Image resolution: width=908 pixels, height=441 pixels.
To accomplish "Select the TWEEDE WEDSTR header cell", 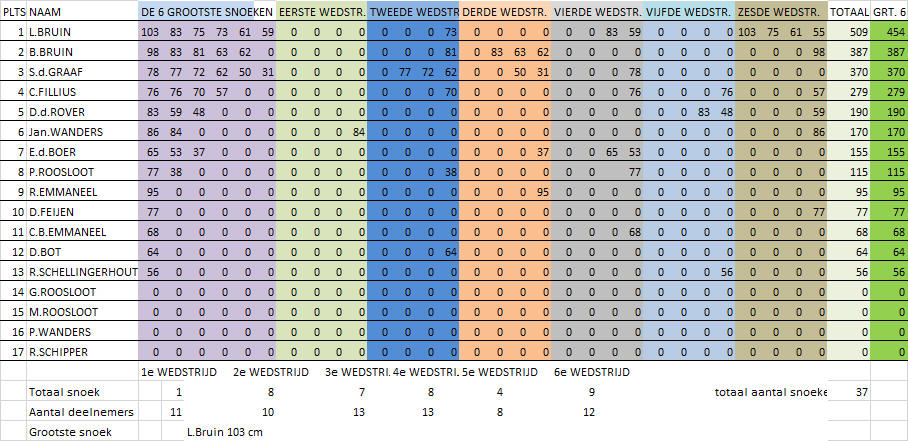I will pyautogui.click(x=414, y=12).
